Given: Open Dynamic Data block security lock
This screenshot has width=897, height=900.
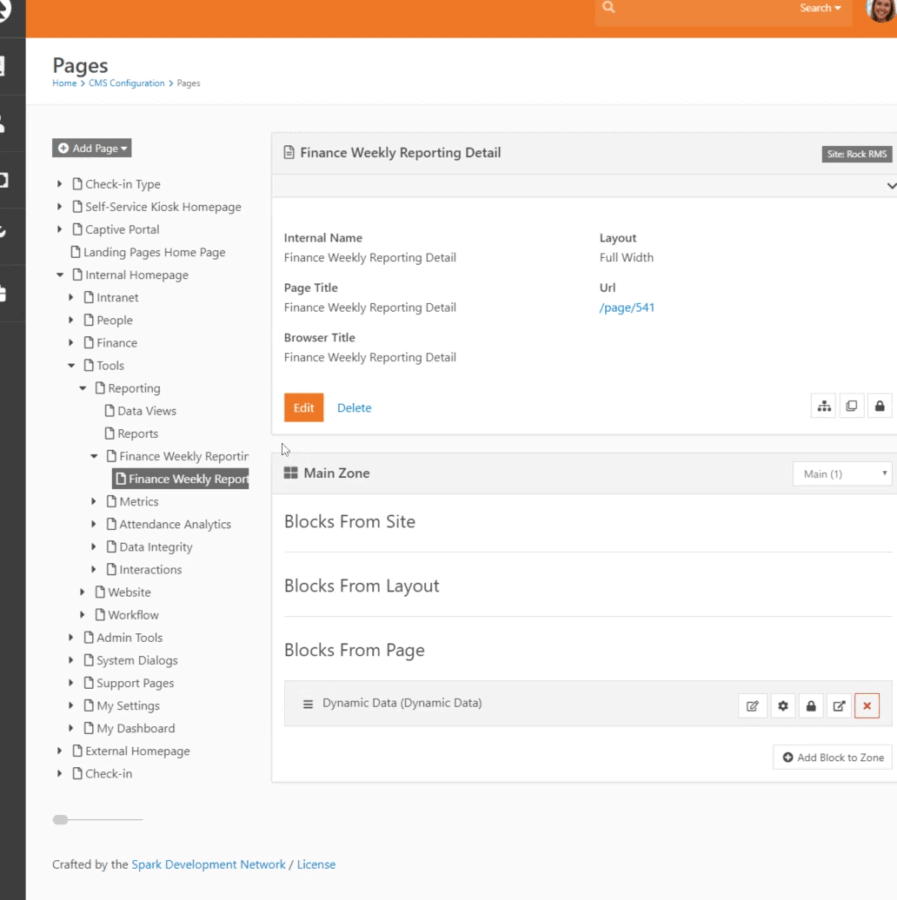Looking at the screenshot, I should click(x=811, y=706).
